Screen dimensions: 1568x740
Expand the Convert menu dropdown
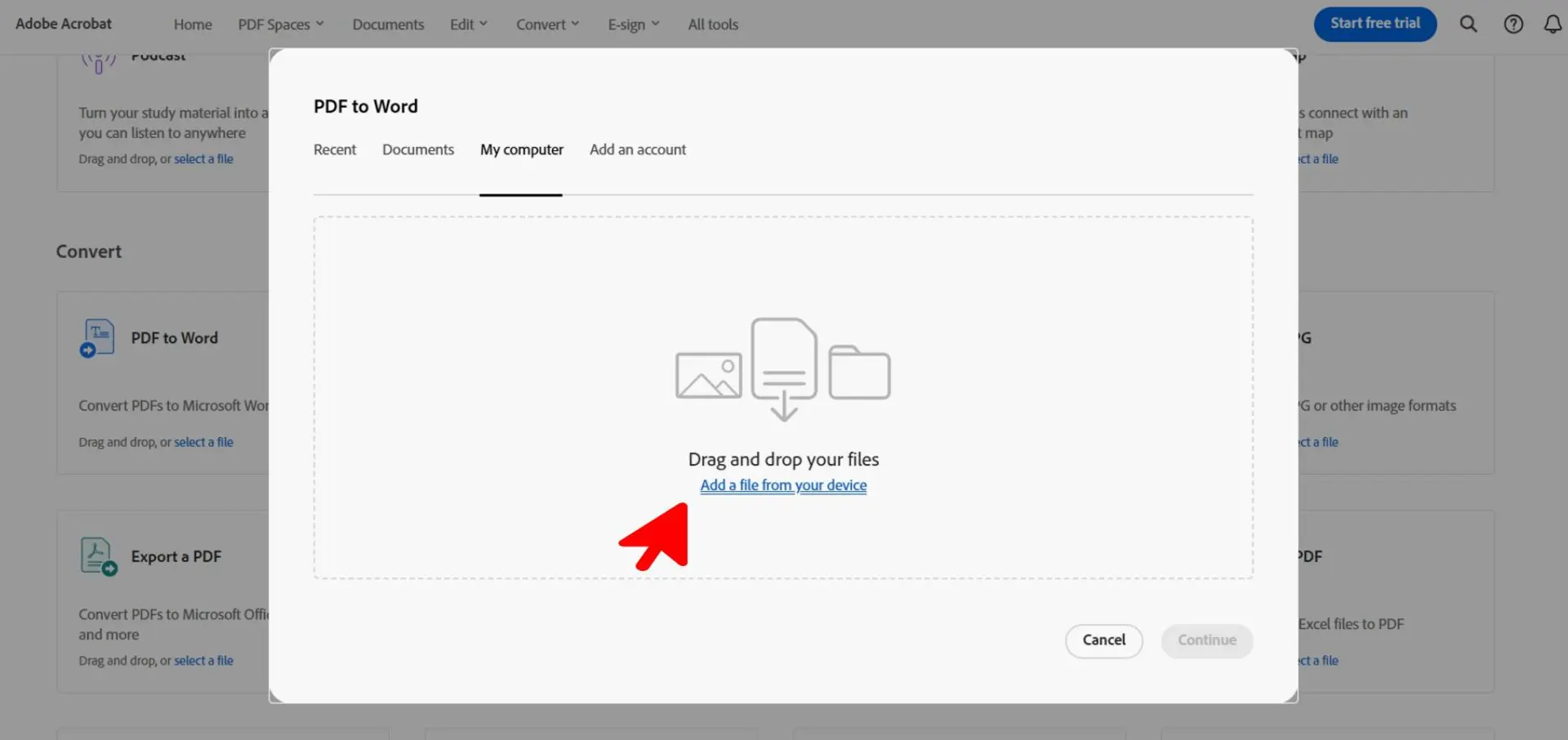pos(547,25)
